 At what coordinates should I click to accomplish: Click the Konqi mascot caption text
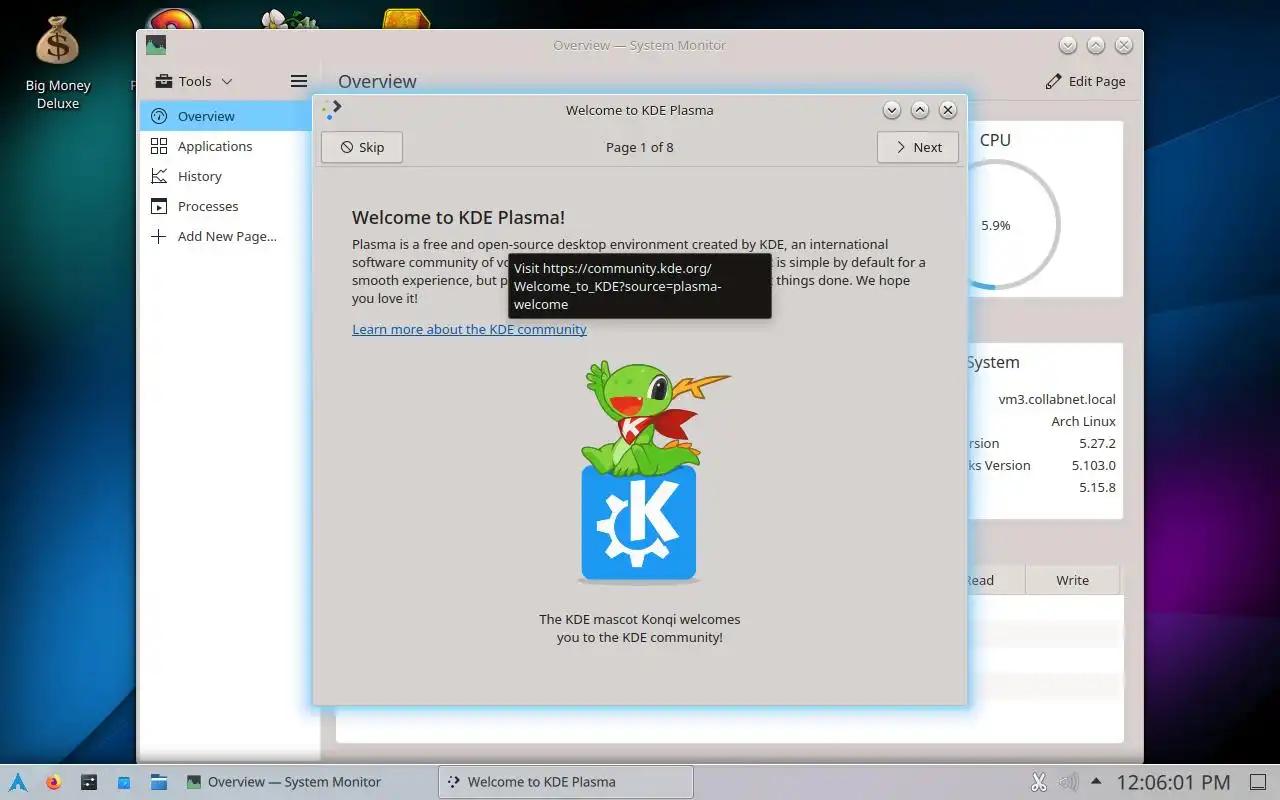pos(640,628)
